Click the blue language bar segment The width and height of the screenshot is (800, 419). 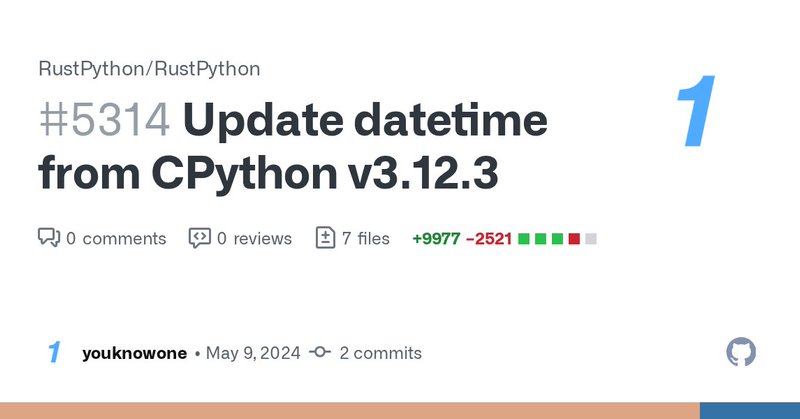pos(750,410)
